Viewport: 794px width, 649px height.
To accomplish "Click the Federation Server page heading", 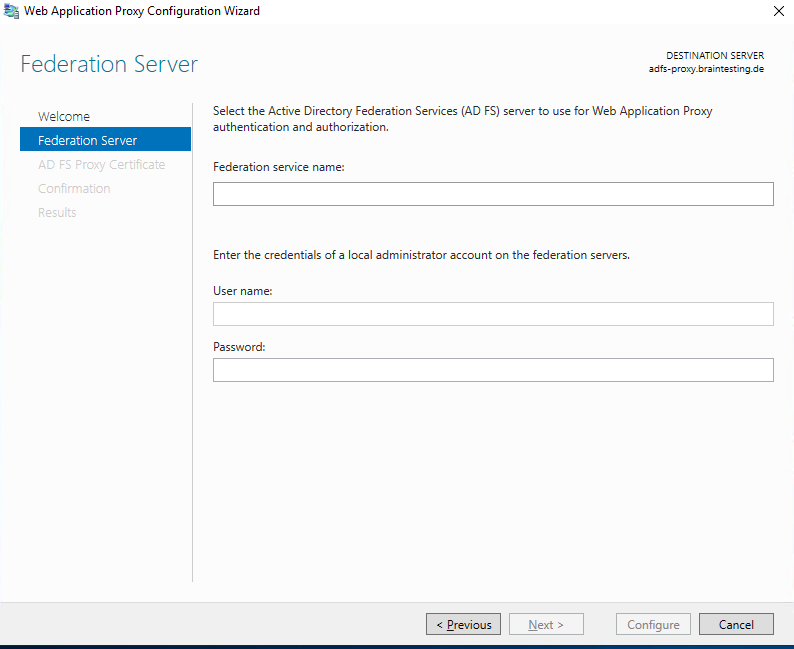I will (109, 64).
